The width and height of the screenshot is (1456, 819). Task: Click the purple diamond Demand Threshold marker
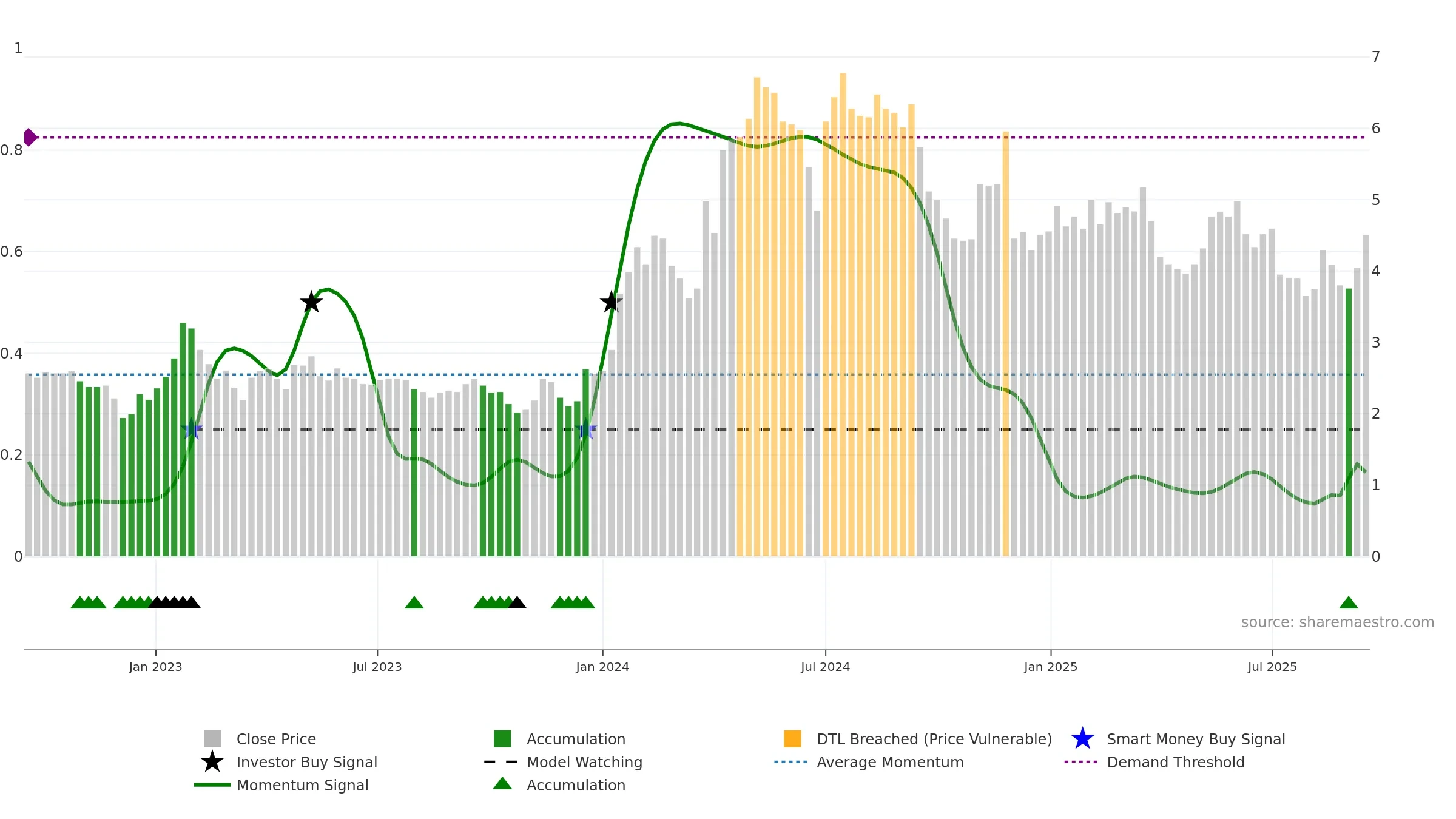(x=30, y=137)
